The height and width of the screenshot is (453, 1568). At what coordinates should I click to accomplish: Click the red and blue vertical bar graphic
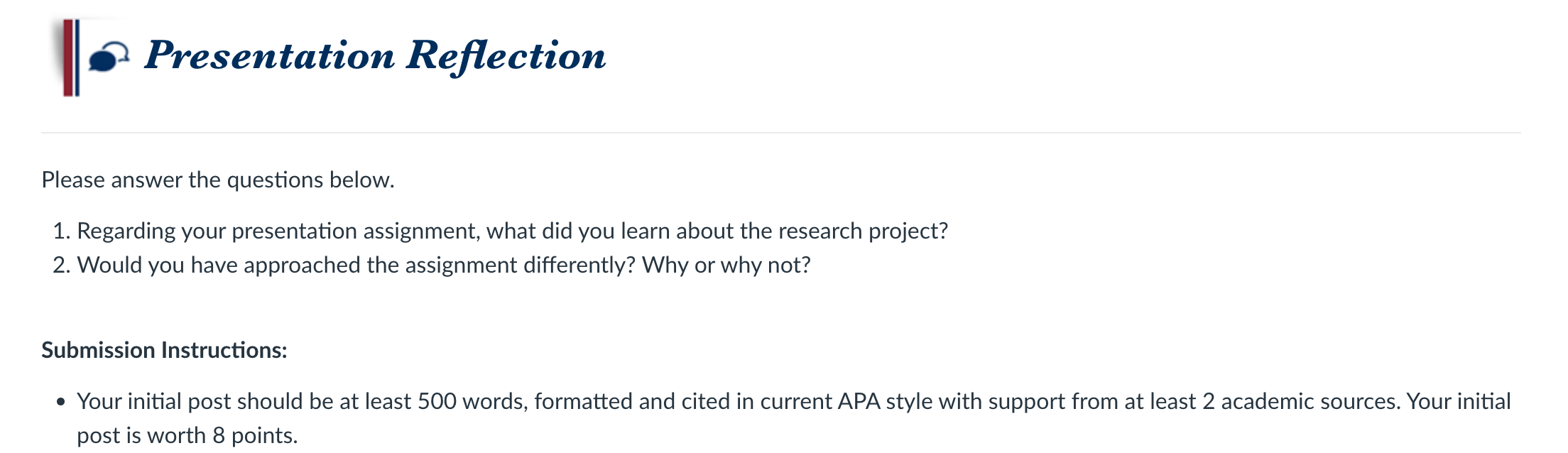point(70,58)
